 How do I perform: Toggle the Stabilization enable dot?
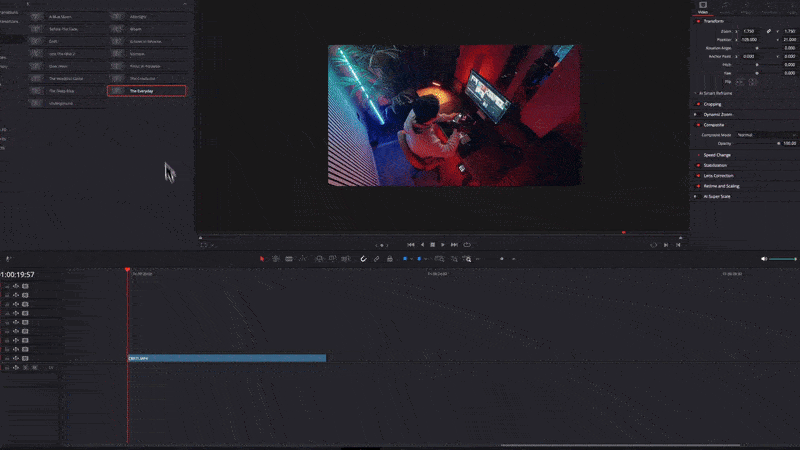(697, 165)
